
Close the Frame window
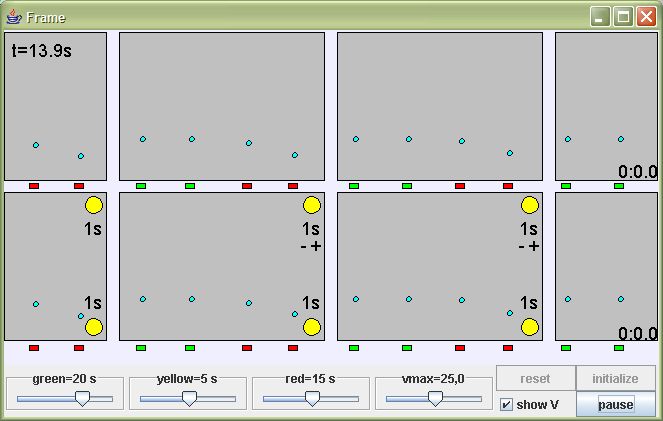(647, 17)
